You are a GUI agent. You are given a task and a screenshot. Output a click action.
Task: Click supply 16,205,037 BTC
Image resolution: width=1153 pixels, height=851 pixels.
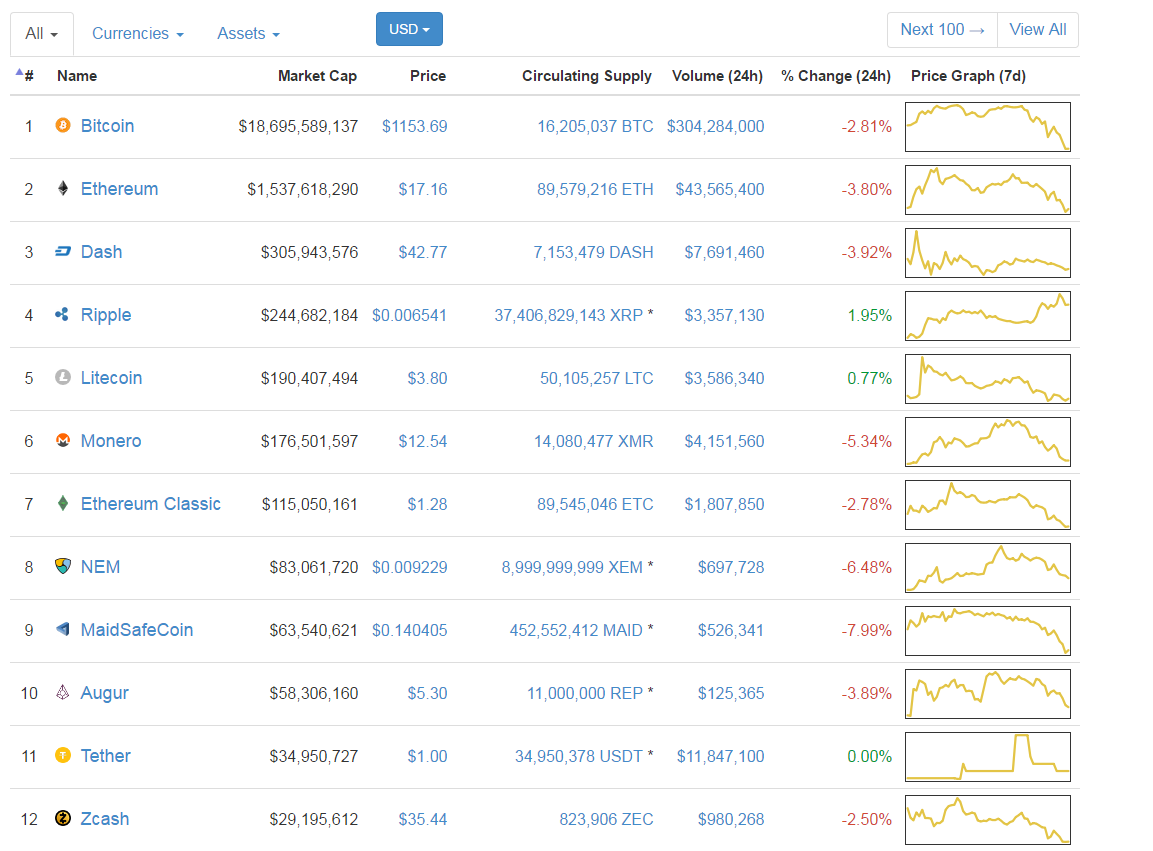tap(595, 127)
